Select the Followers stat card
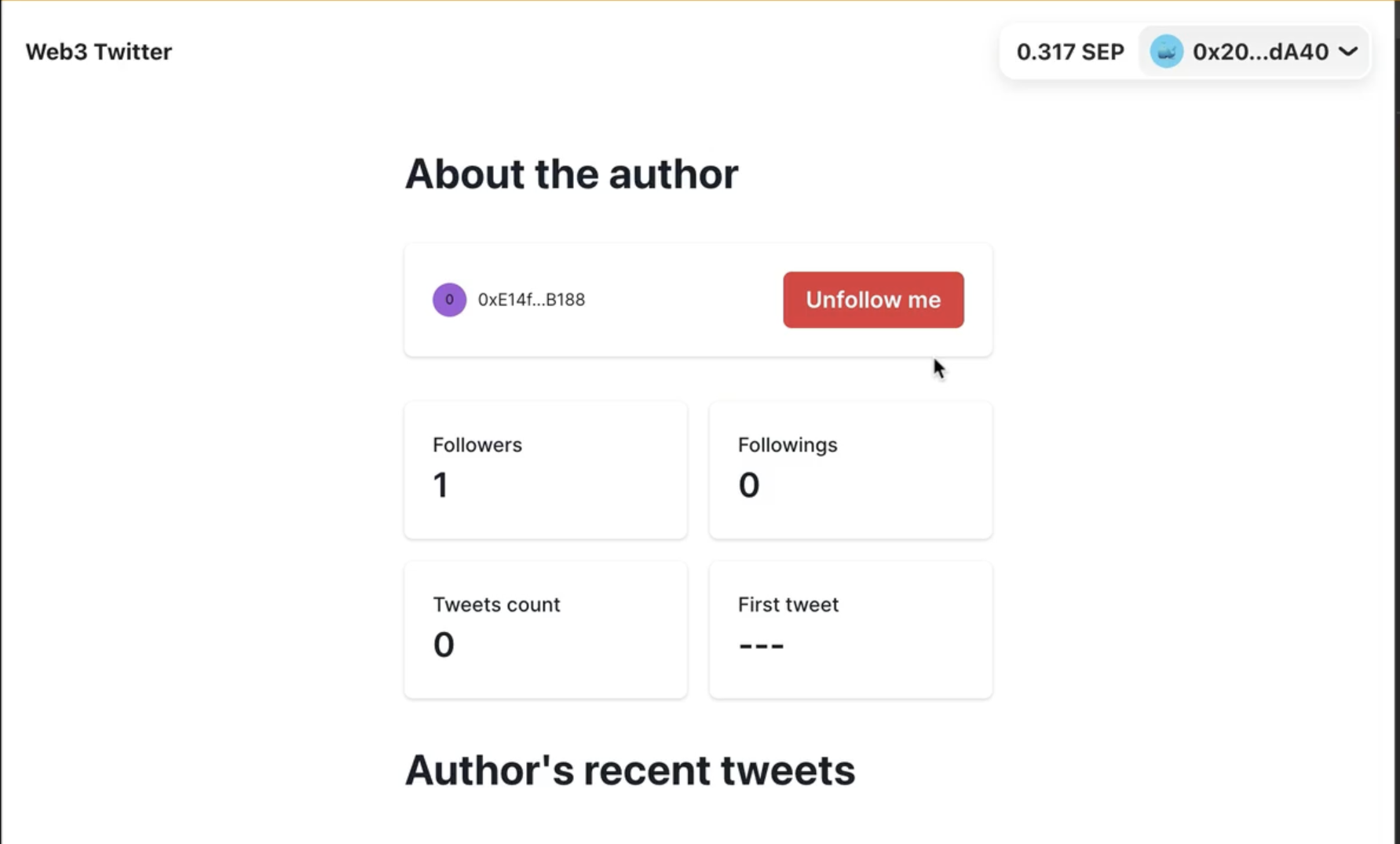 coord(546,470)
